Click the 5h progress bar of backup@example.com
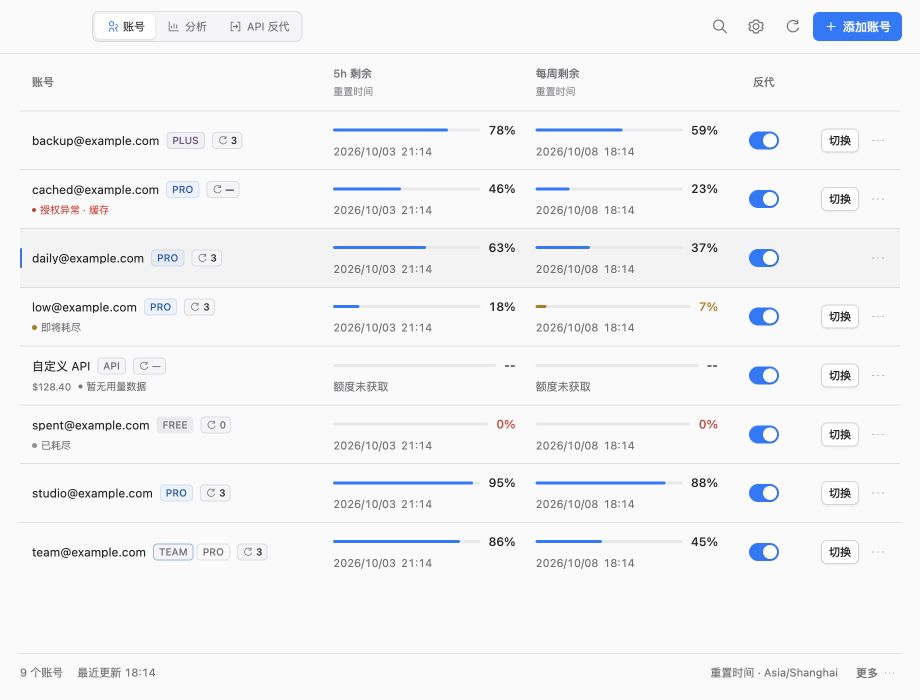 [x=406, y=130]
